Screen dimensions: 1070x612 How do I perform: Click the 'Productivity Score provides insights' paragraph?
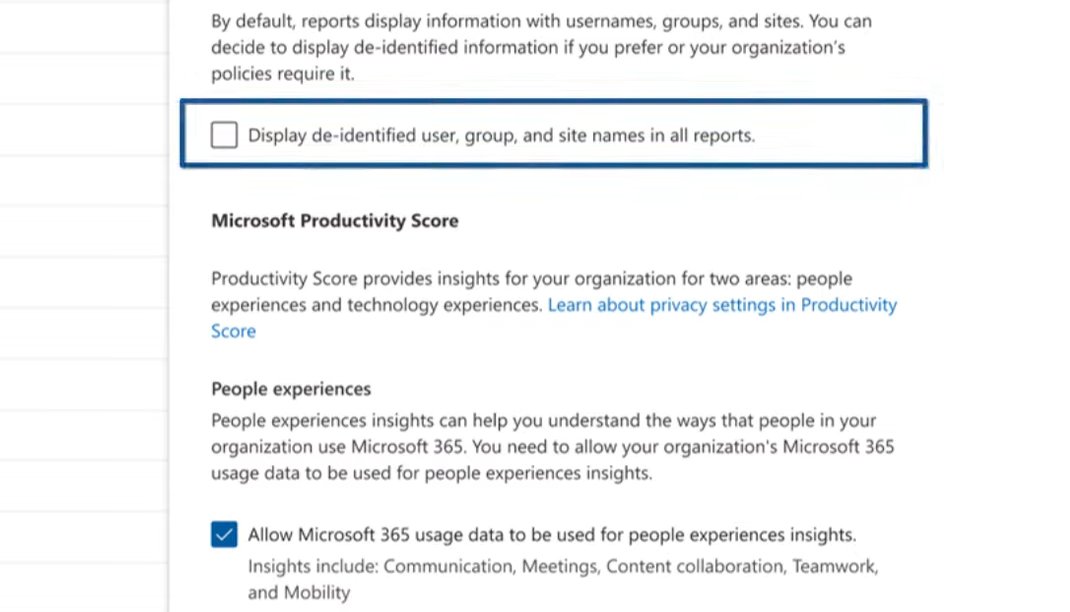point(531,279)
